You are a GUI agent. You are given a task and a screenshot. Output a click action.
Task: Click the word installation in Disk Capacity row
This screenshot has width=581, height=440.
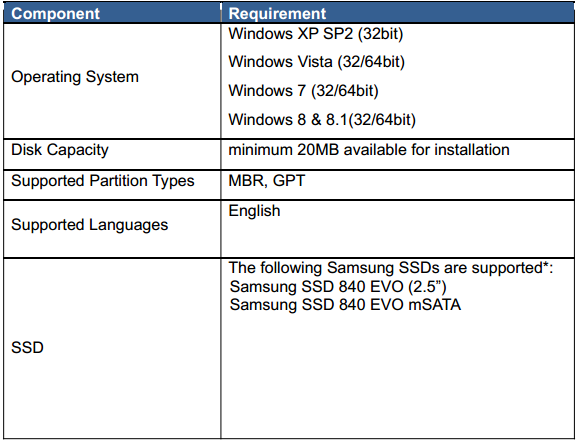472,150
